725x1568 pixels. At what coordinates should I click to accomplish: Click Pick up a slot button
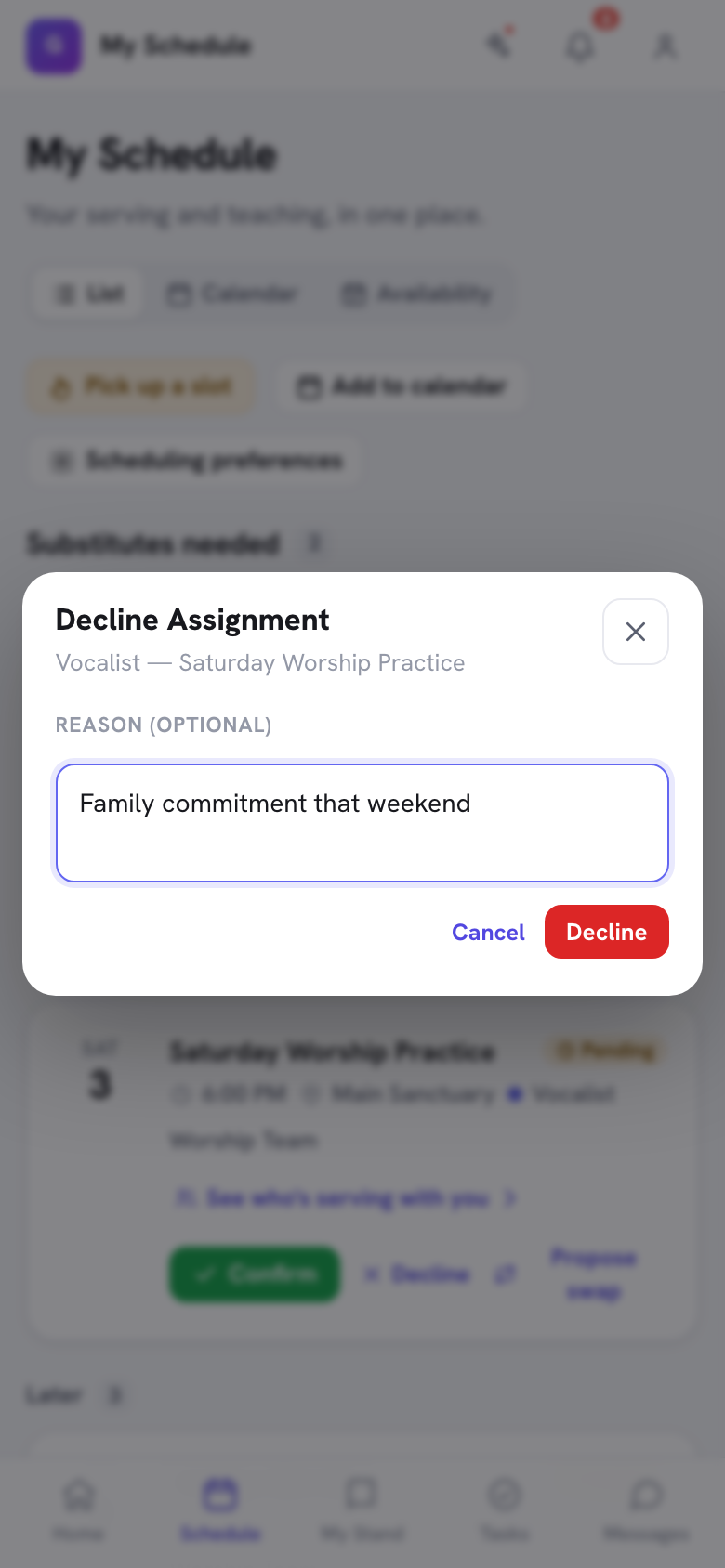(140, 386)
